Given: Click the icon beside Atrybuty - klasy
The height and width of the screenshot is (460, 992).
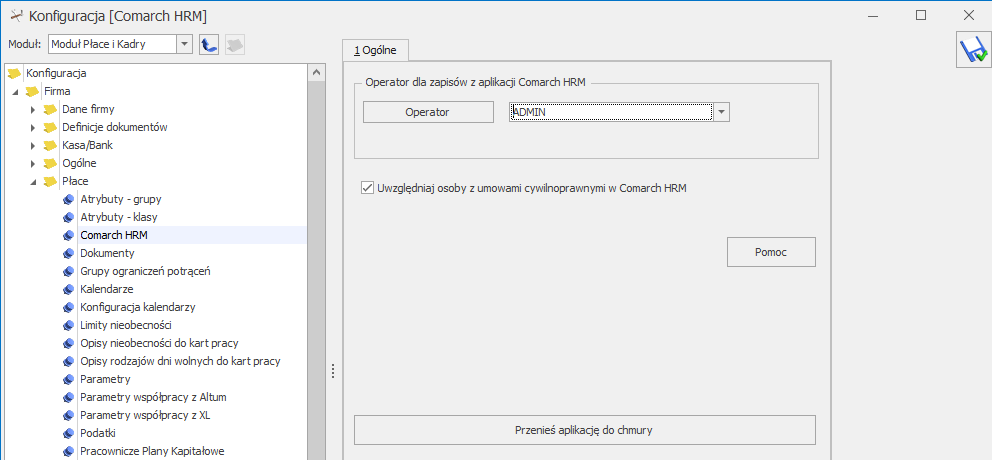Looking at the screenshot, I should coord(68,217).
